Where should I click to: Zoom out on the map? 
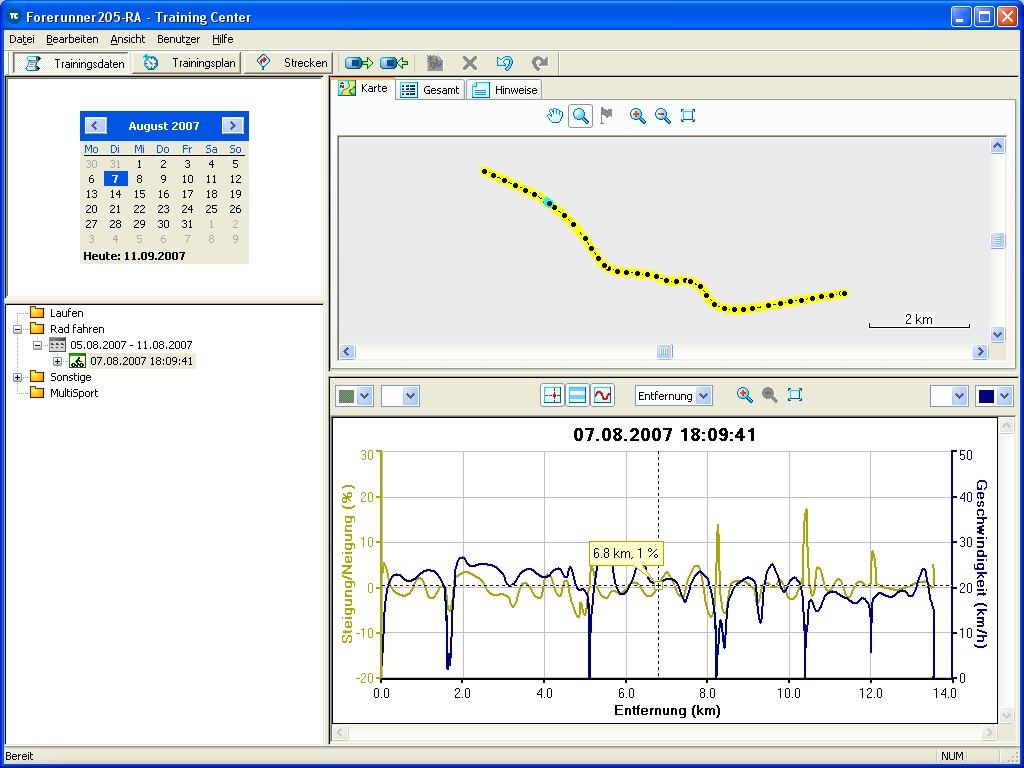[x=662, y=116]
